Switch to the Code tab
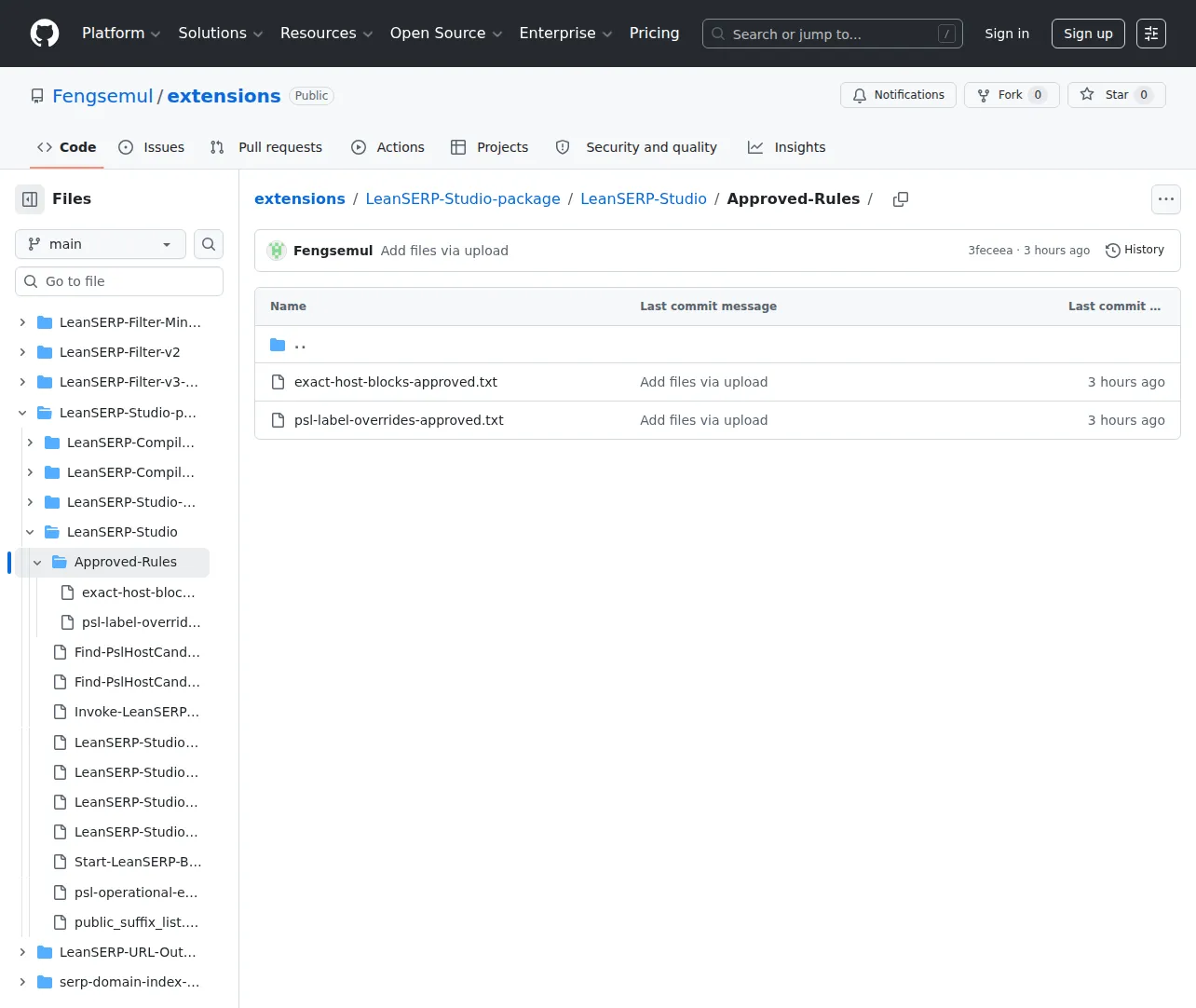Image resolution: width=1196 pixels, height=1008 pixels. point(67,147)
